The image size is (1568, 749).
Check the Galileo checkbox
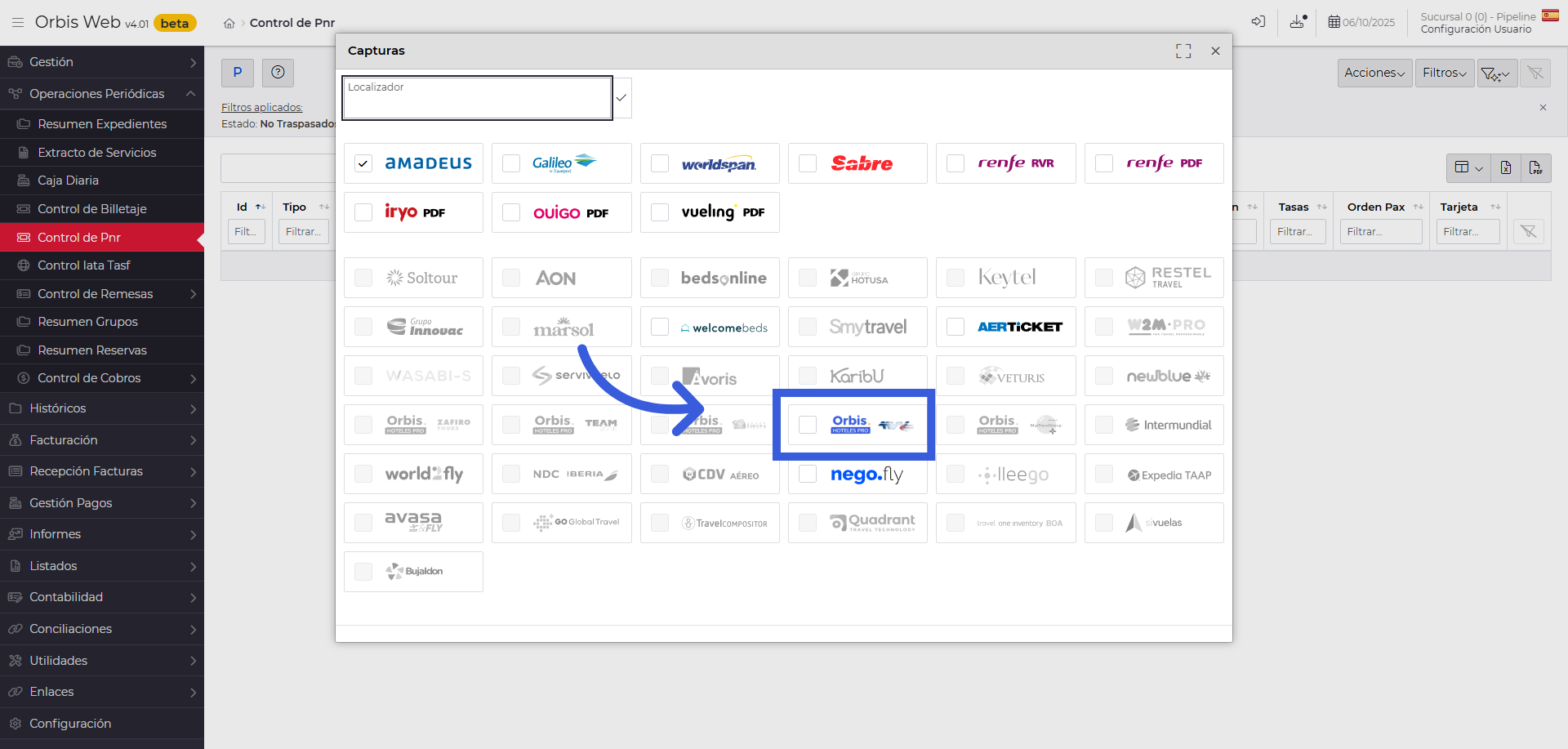click(x=511, y=163)
